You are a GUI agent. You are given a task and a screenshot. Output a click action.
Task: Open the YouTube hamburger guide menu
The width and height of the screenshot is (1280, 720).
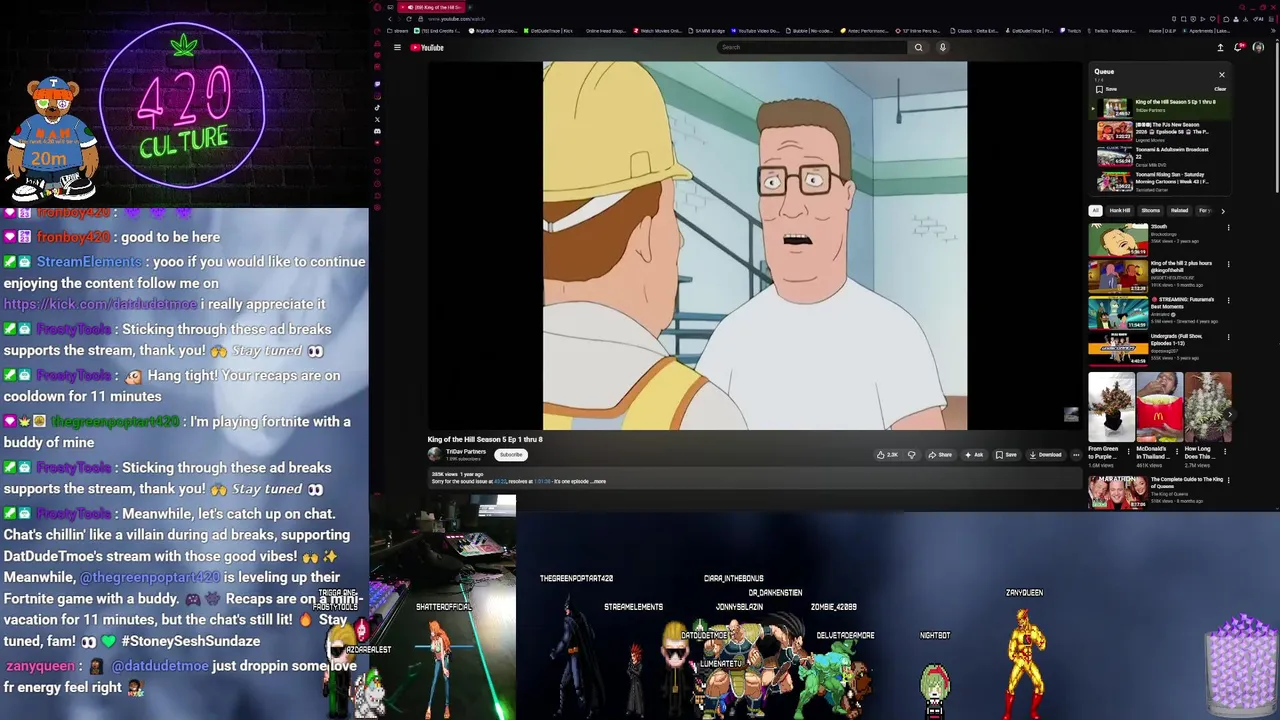click(397, 47)
